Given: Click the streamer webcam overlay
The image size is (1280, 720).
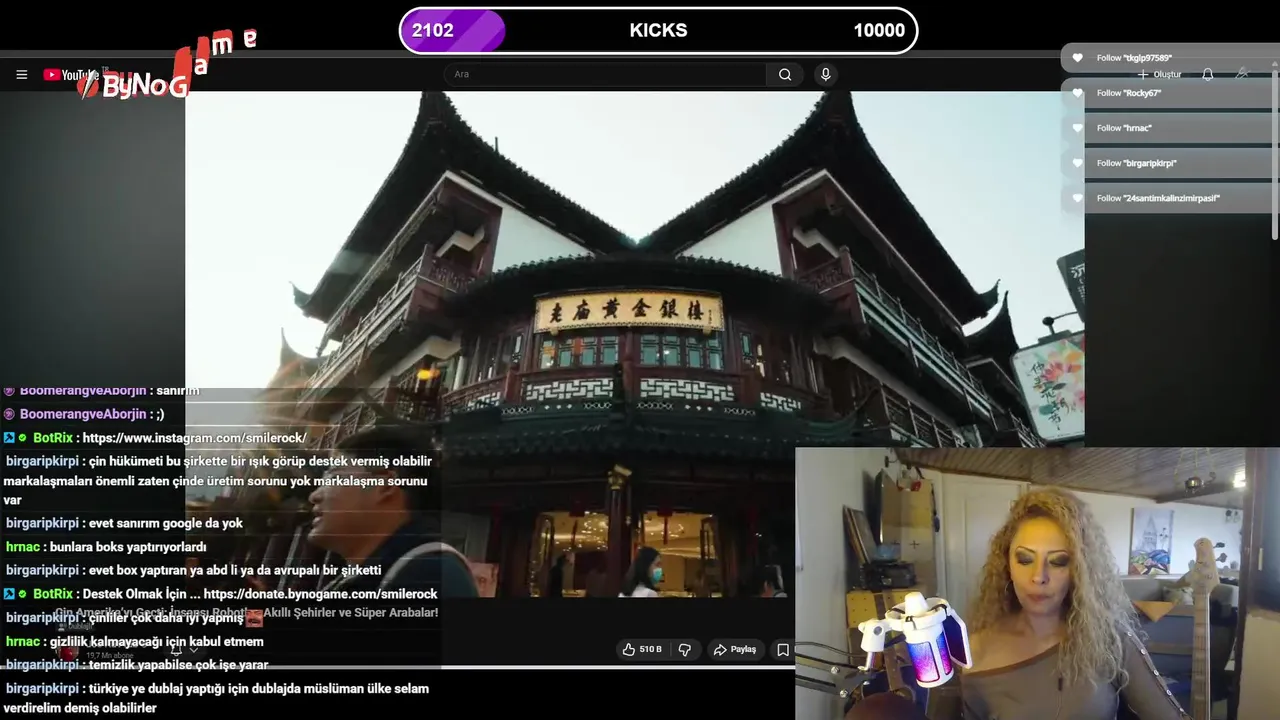Looking at the screenshot, I should pos(1037,583).
